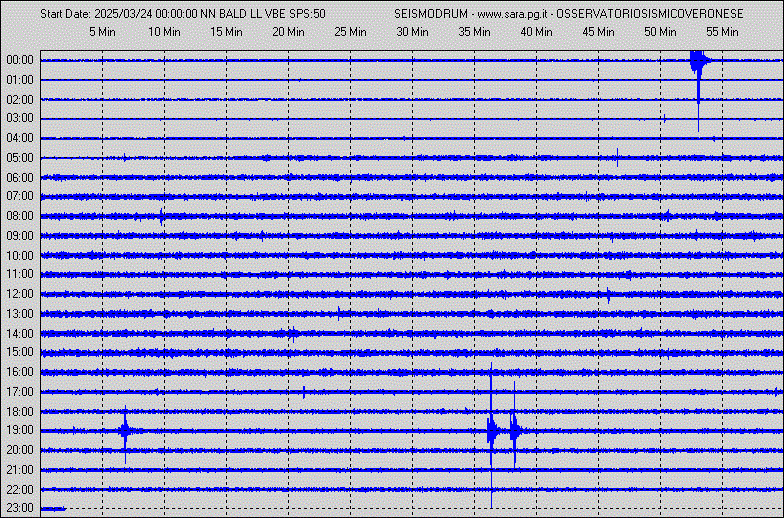Click the 11:00 hour row label
Screen dimensions: 784x518
(20, 274)
